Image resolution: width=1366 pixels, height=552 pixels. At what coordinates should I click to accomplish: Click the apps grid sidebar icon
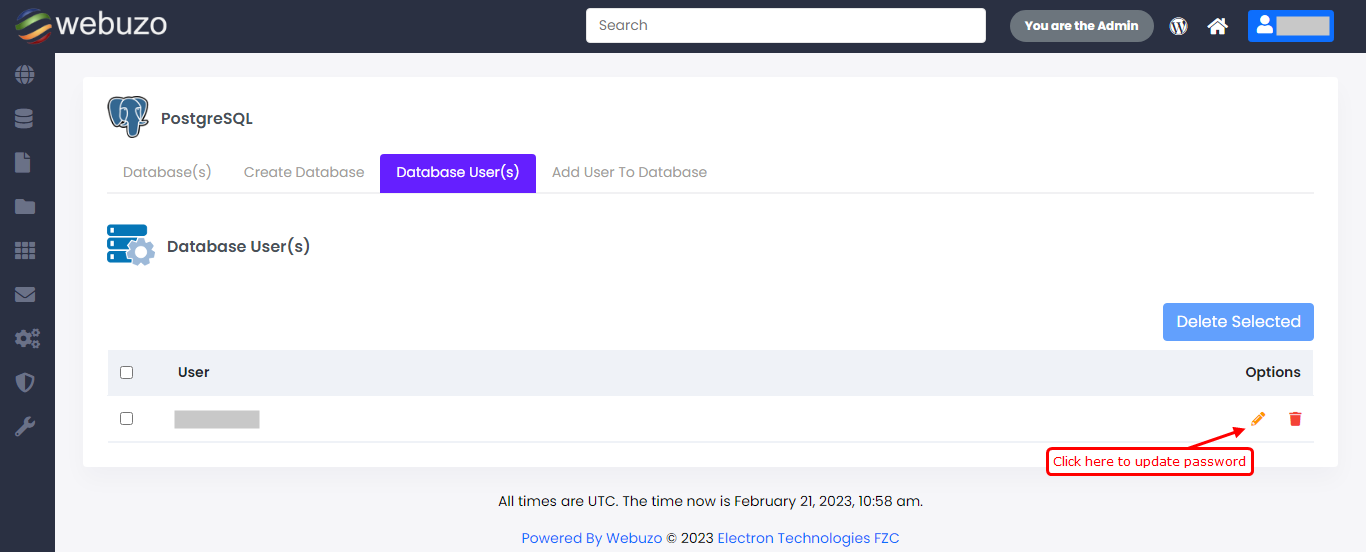[25, 251]
